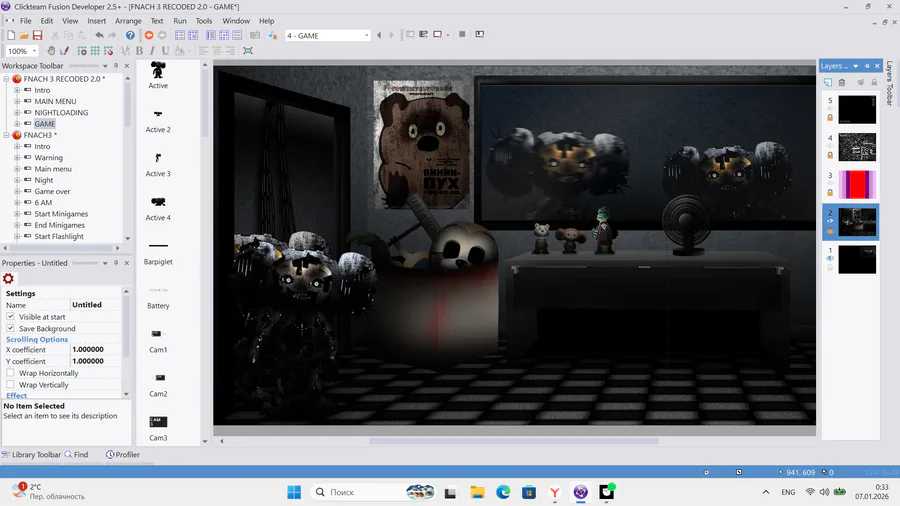Viewport: 900px width, 506px height.
Task: Toggle Visible at start checkbox
Action: pyautogui.click(x=10, y=317)
